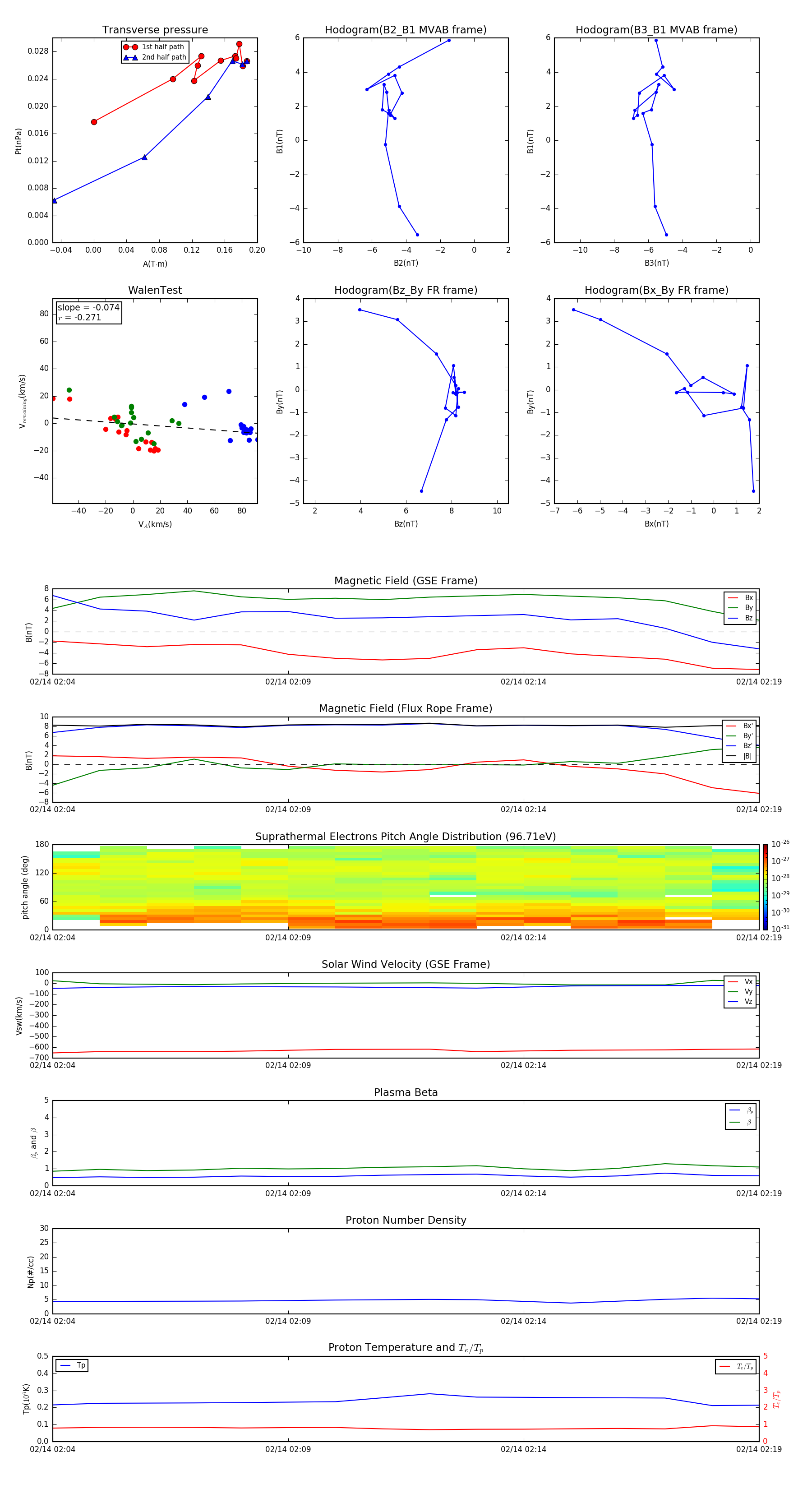
Task: Click '02/14 02:09' tick under GSE magnetic field
Action: [288, 682]
